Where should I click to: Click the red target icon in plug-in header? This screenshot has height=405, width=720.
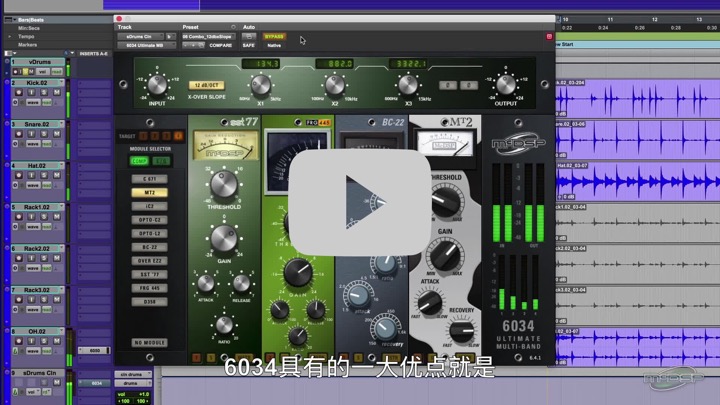549,37
